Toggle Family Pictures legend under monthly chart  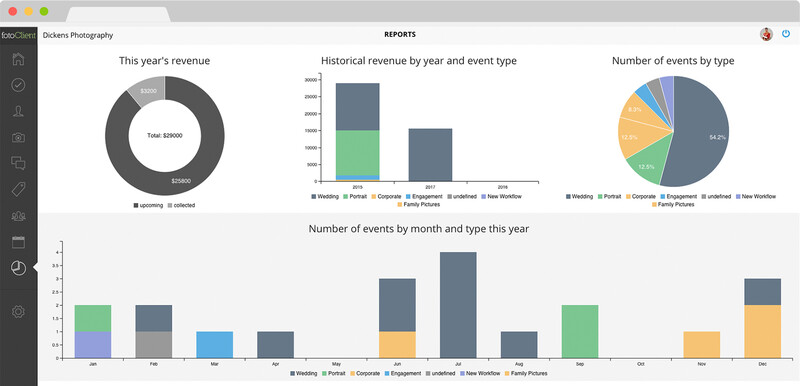[x=526, y=373]
